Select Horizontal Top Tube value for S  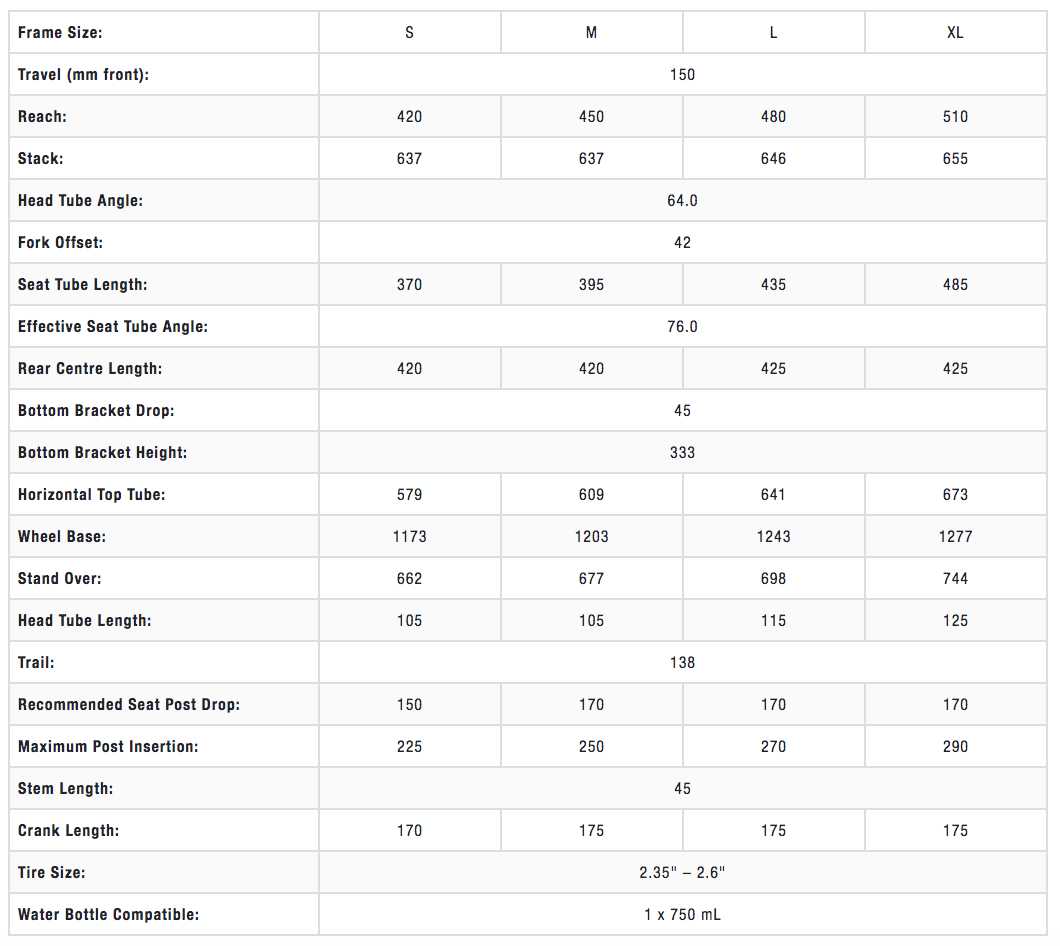pos(409,495)
